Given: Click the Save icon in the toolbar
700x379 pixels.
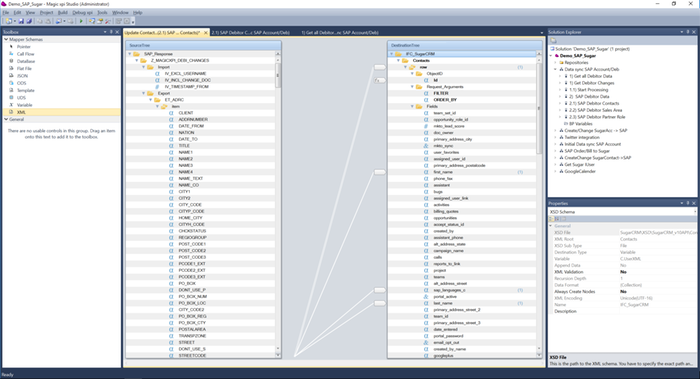Looking at the screenshot, I should coord(21,21).
